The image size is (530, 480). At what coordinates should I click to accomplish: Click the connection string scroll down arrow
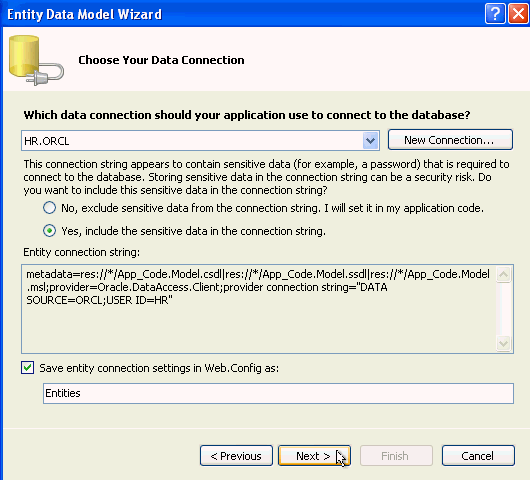coord(504,344)
